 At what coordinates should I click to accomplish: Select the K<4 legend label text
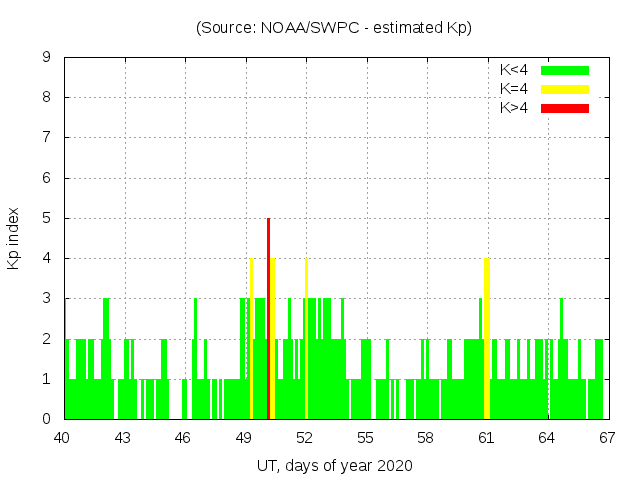point(514,70)
